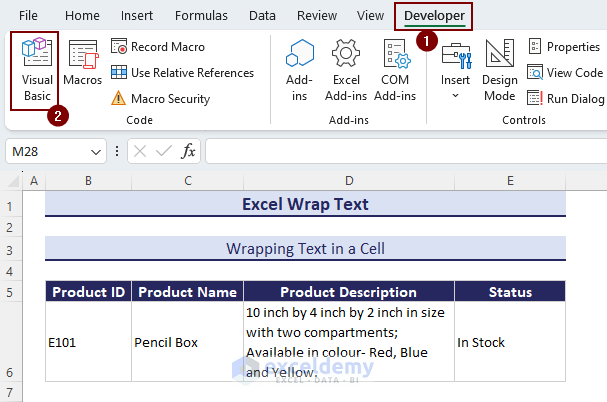Toggle Use Relative References
Image resolution: width=607 pixels, height=402 pixels.
point(182,73)
